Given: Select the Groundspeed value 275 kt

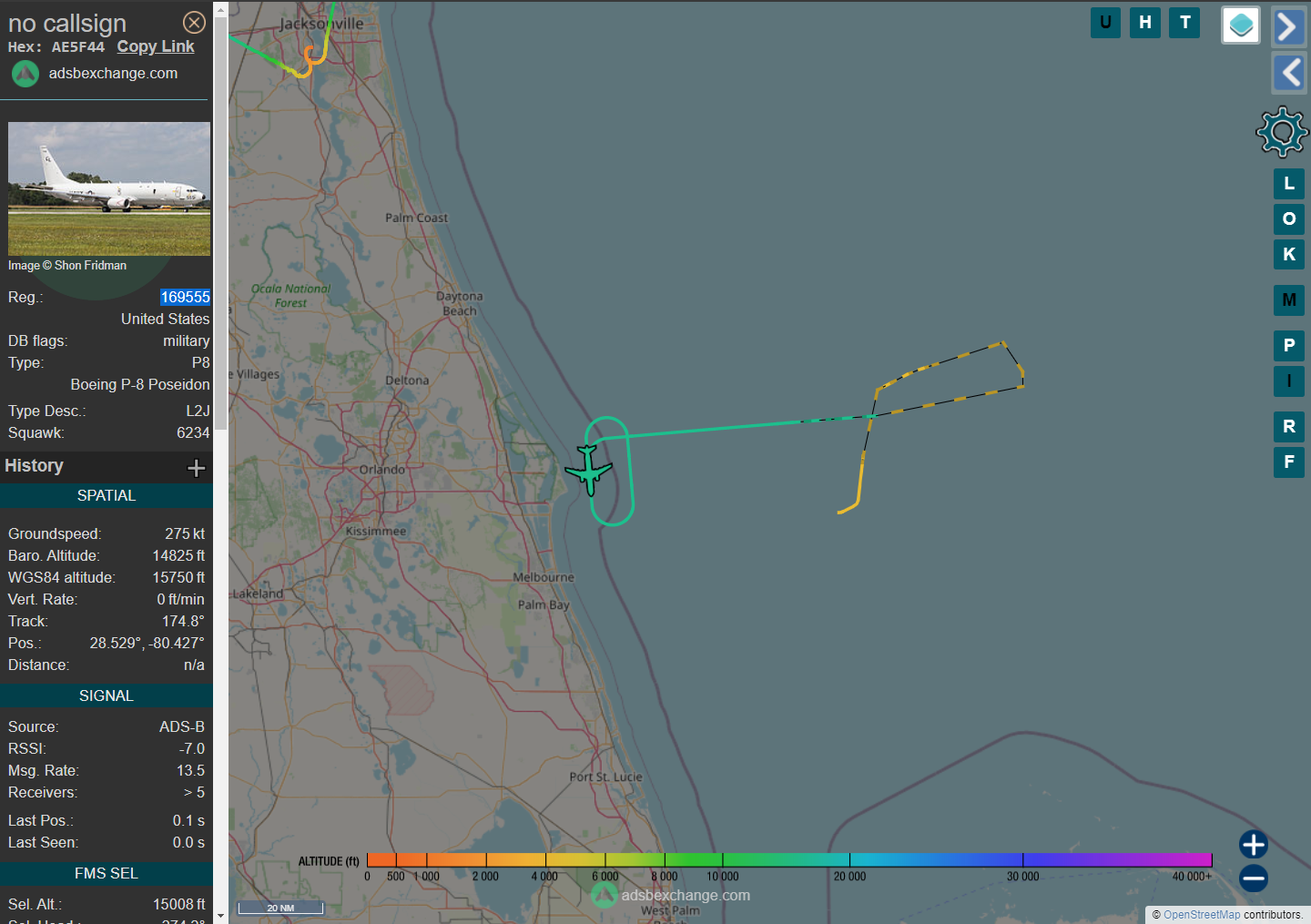Looking at the screenshot, I should [x=185, y=534].
